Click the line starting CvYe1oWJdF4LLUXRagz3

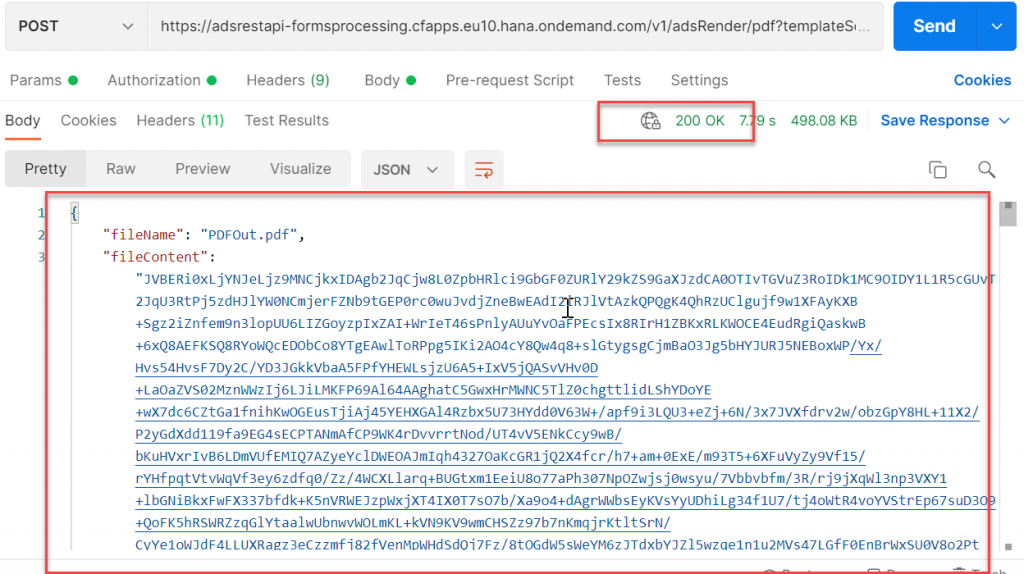click(557, 545)
